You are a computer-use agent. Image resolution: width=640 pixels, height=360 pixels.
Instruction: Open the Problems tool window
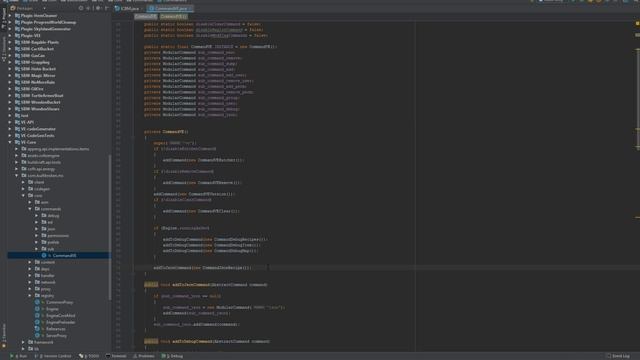tap(144, 356)
